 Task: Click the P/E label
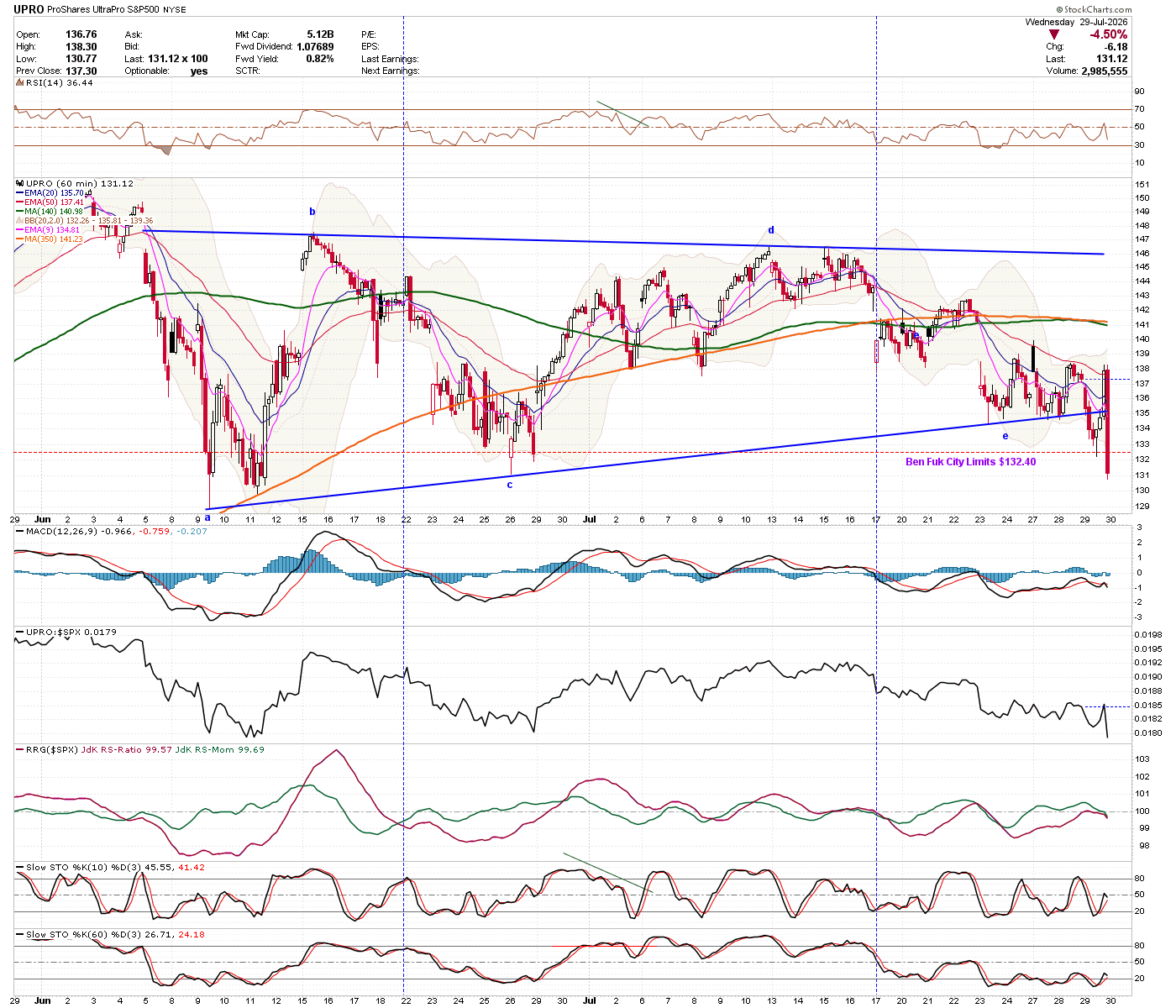coord(370,34)
